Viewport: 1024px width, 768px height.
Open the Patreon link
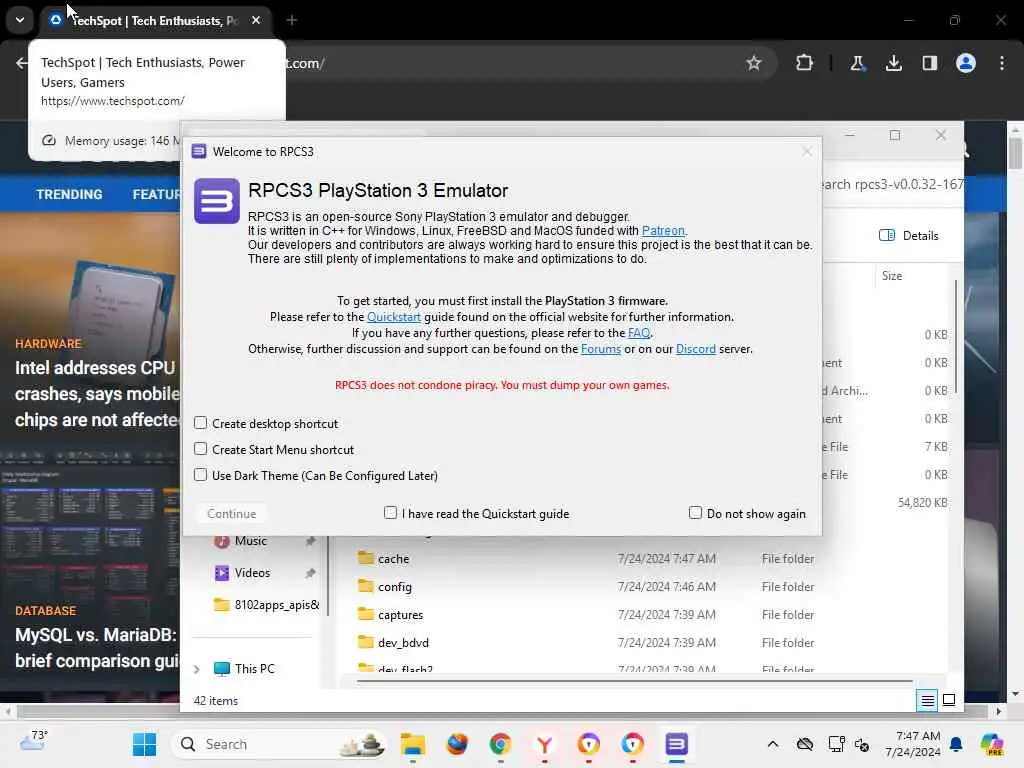point(663,231)
